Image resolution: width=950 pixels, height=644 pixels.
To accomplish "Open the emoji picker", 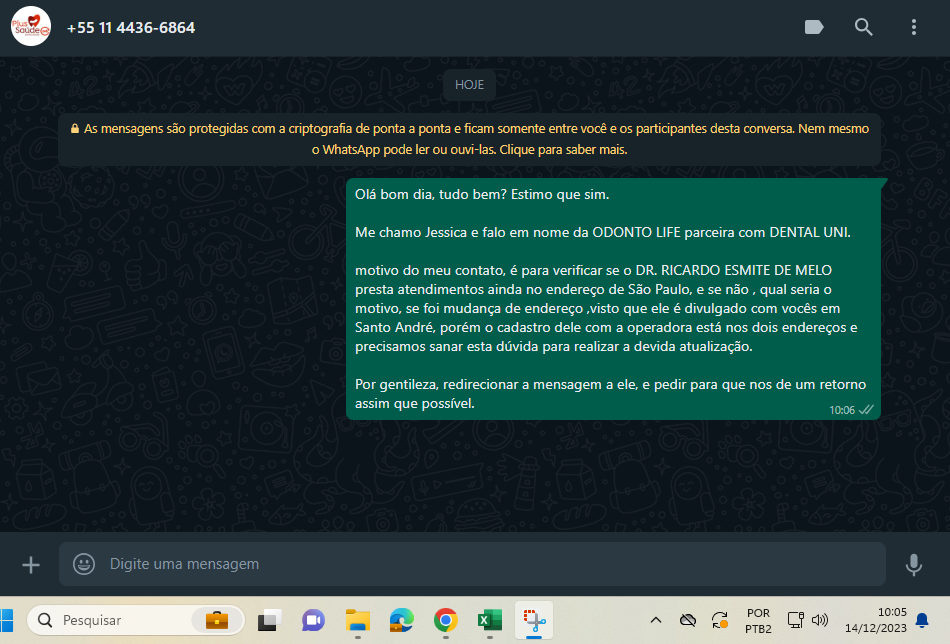I will coord(84,564).
